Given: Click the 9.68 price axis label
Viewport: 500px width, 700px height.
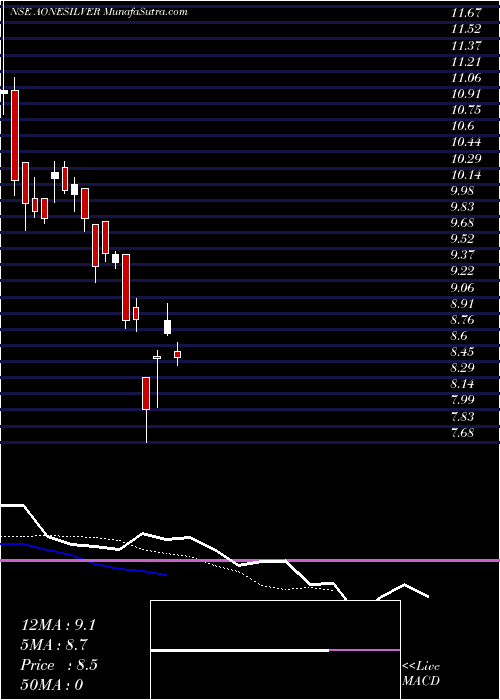Looking at the screenshot, I should (463, 223).
